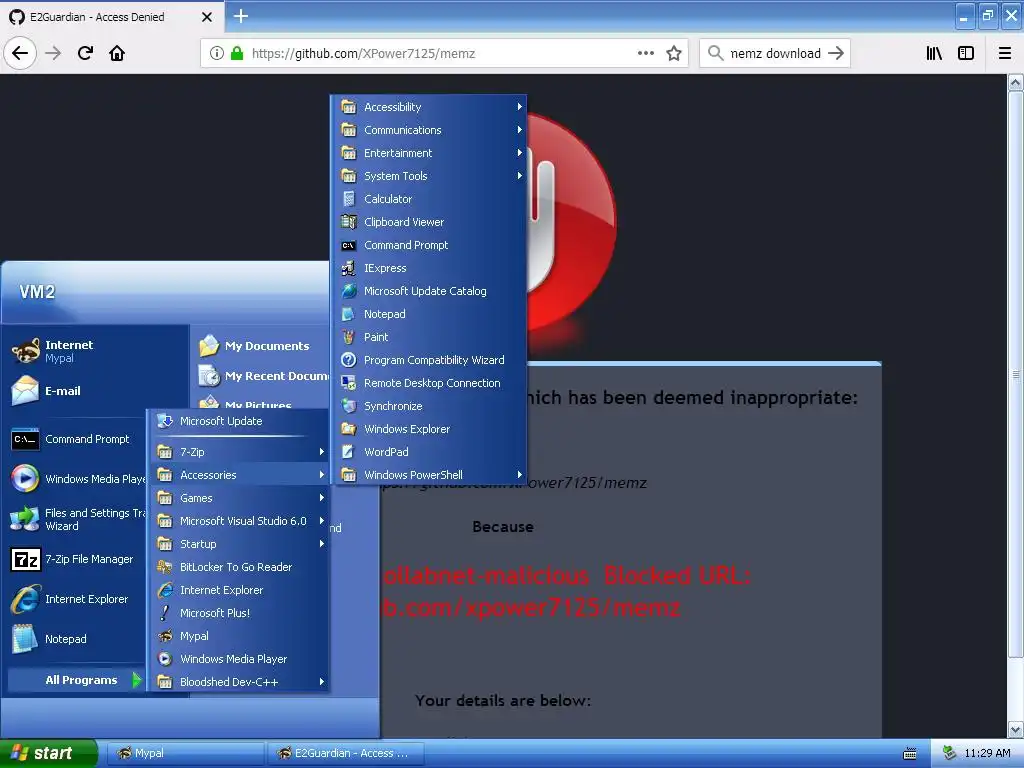Close the E2Guardian Access Denied tab

[x=207, y=17]
